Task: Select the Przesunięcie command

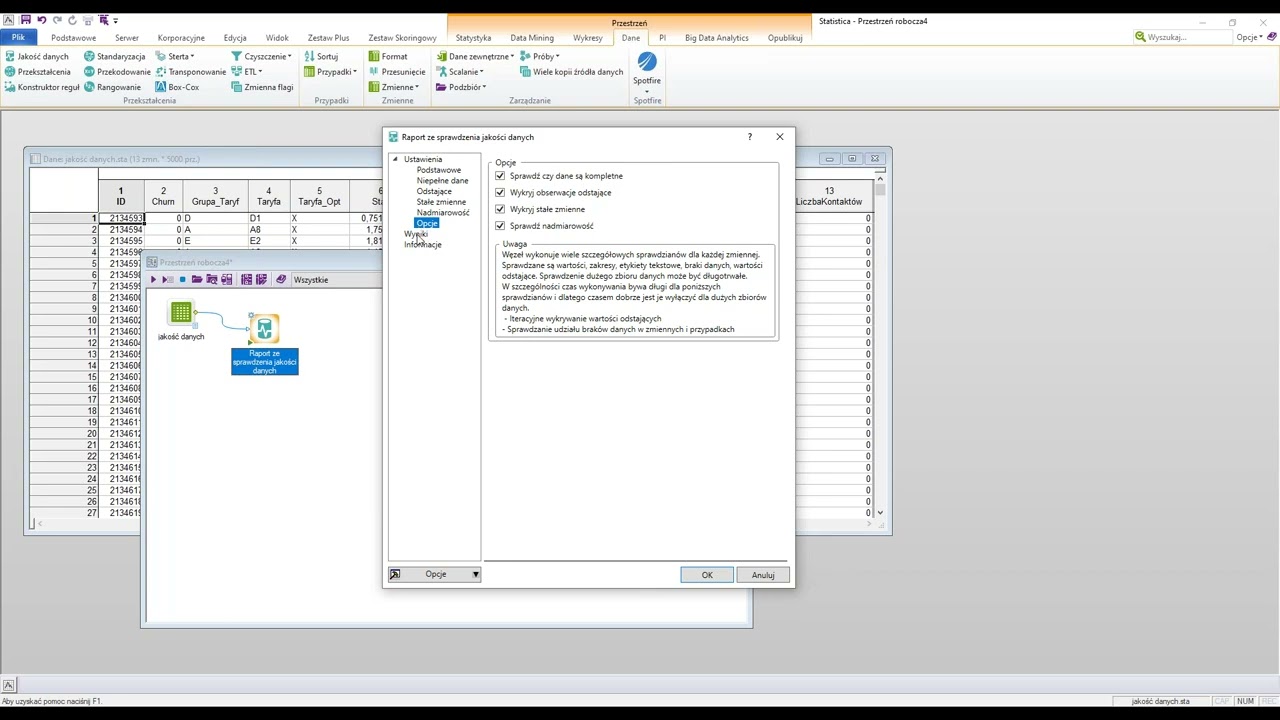Action: click(x=397, y=72)
